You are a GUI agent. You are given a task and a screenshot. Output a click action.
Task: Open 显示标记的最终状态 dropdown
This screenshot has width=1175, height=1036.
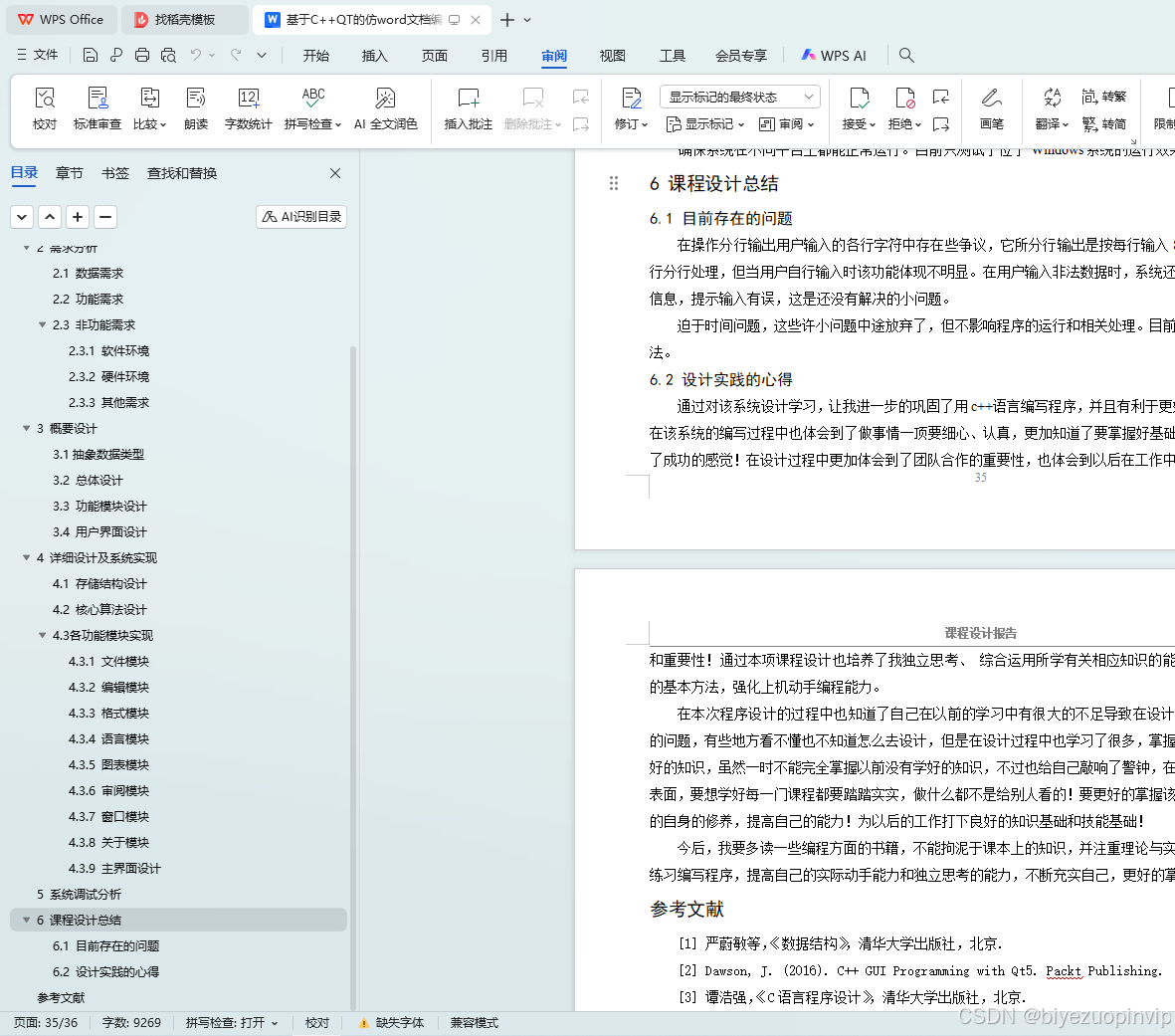coord(740,97)
